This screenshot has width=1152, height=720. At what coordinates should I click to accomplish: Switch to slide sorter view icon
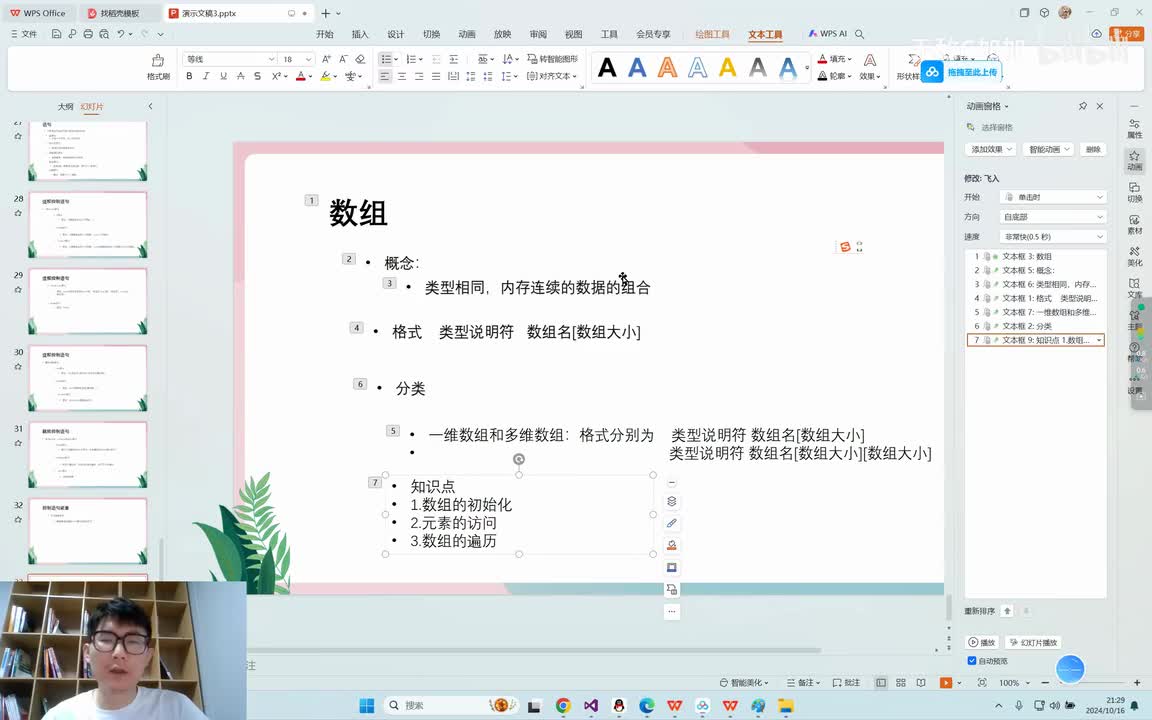click(901, 683)
